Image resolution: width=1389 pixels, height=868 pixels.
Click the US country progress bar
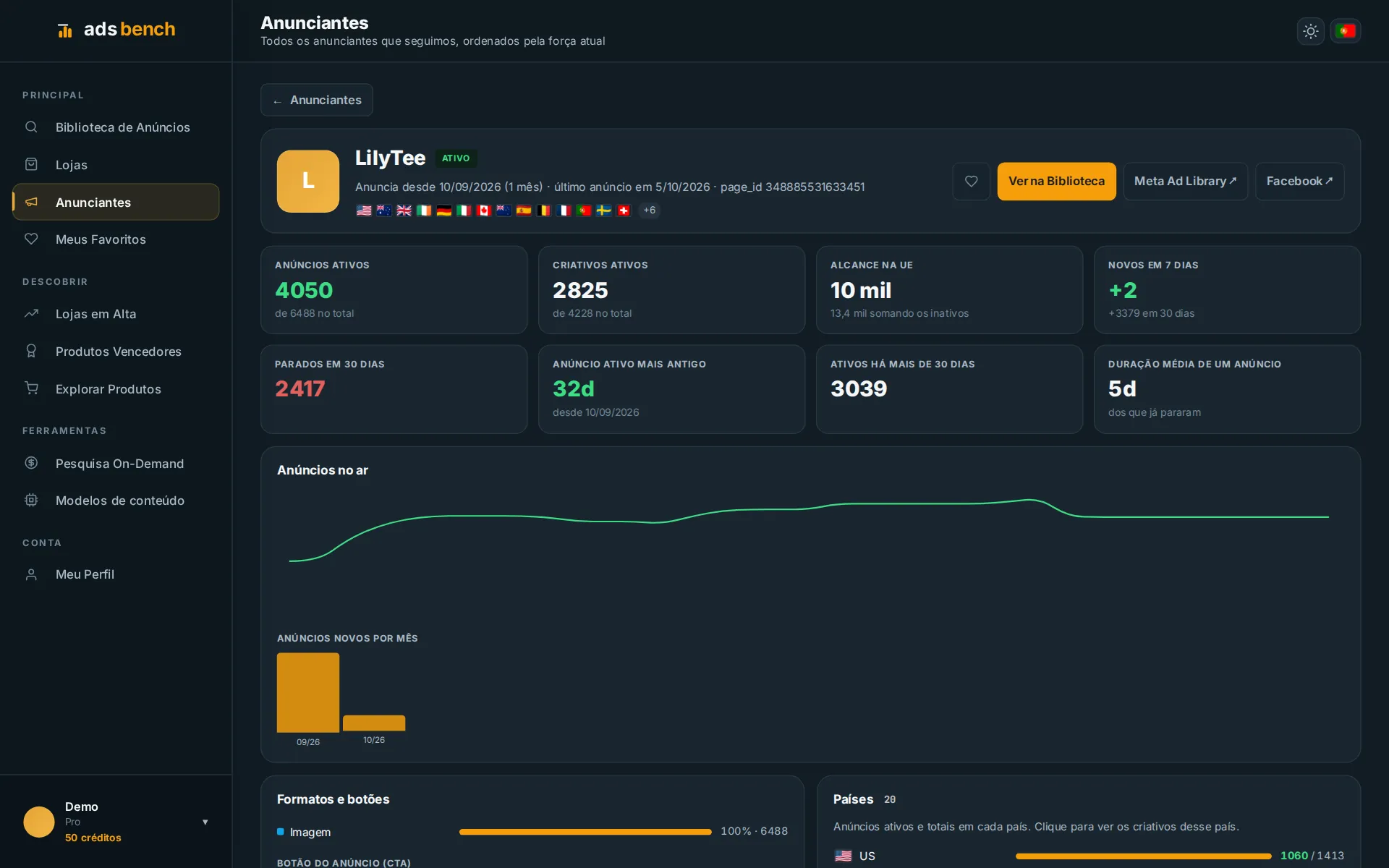[x=1143, y=856]
